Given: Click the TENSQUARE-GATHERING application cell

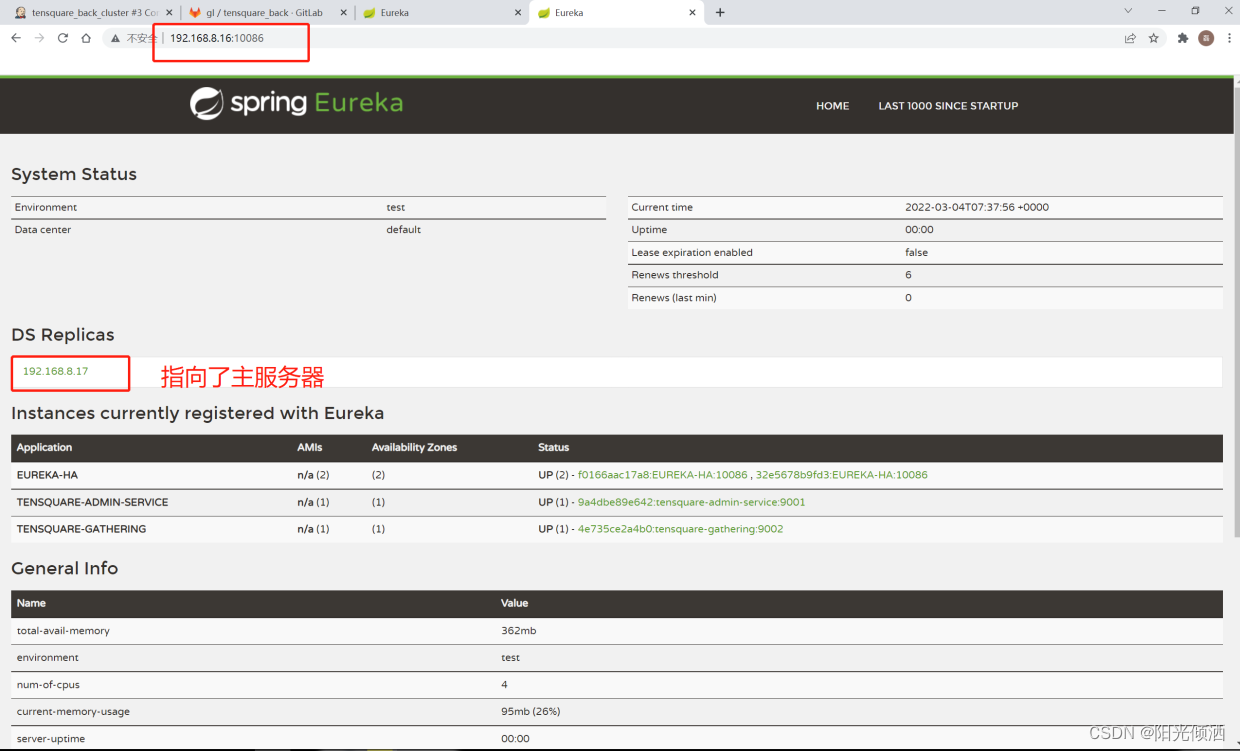Looking at the screenshot, I should point(81,529).
